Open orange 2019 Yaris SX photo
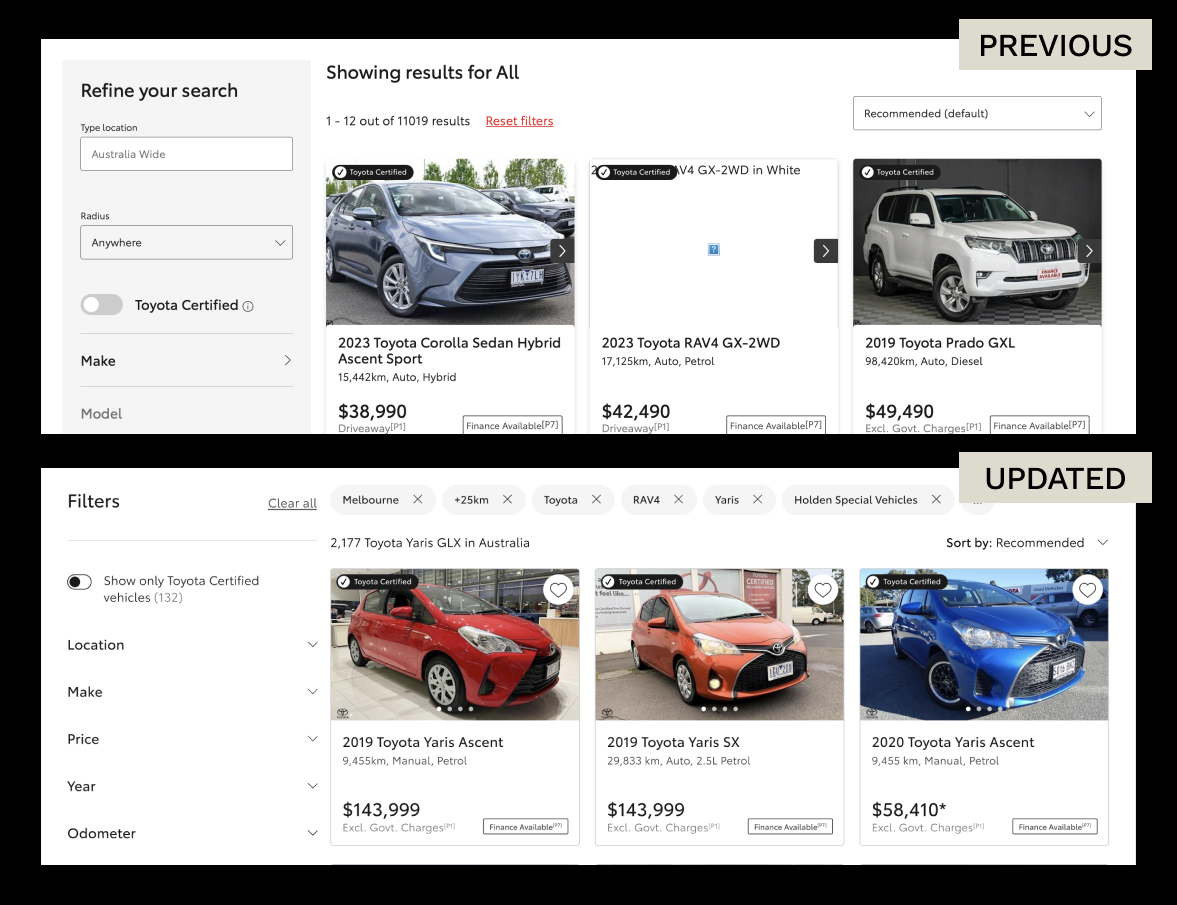This screenshot has height=905, width=1177. [x=719, y=645]
